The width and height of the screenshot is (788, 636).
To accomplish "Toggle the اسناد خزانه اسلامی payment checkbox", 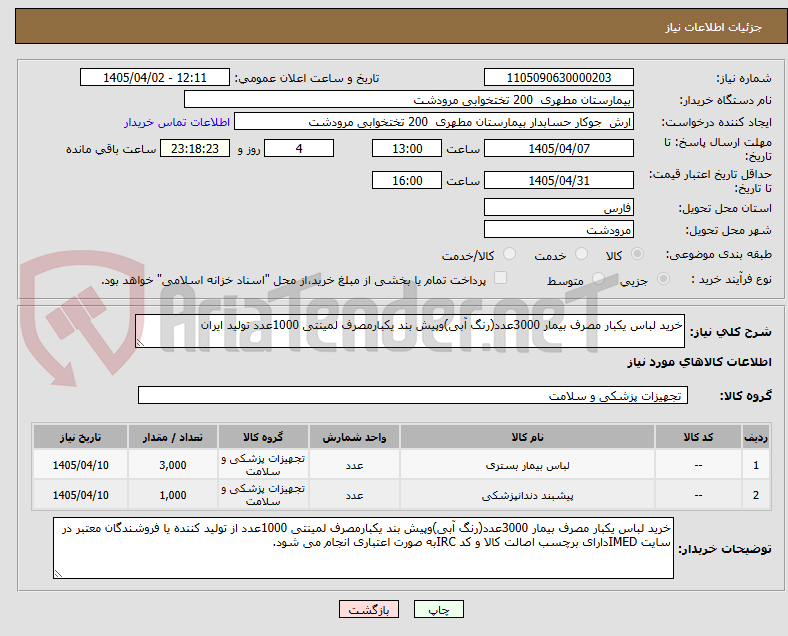I will (501, 278).
